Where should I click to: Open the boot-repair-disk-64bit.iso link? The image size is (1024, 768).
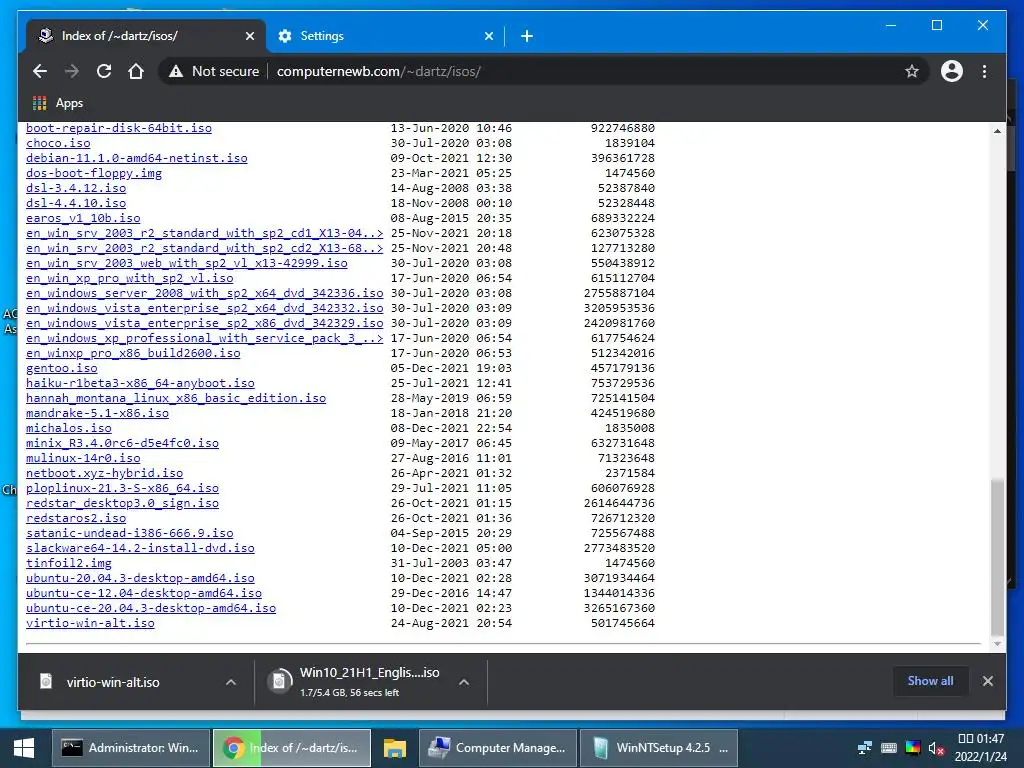coord(119,128)
